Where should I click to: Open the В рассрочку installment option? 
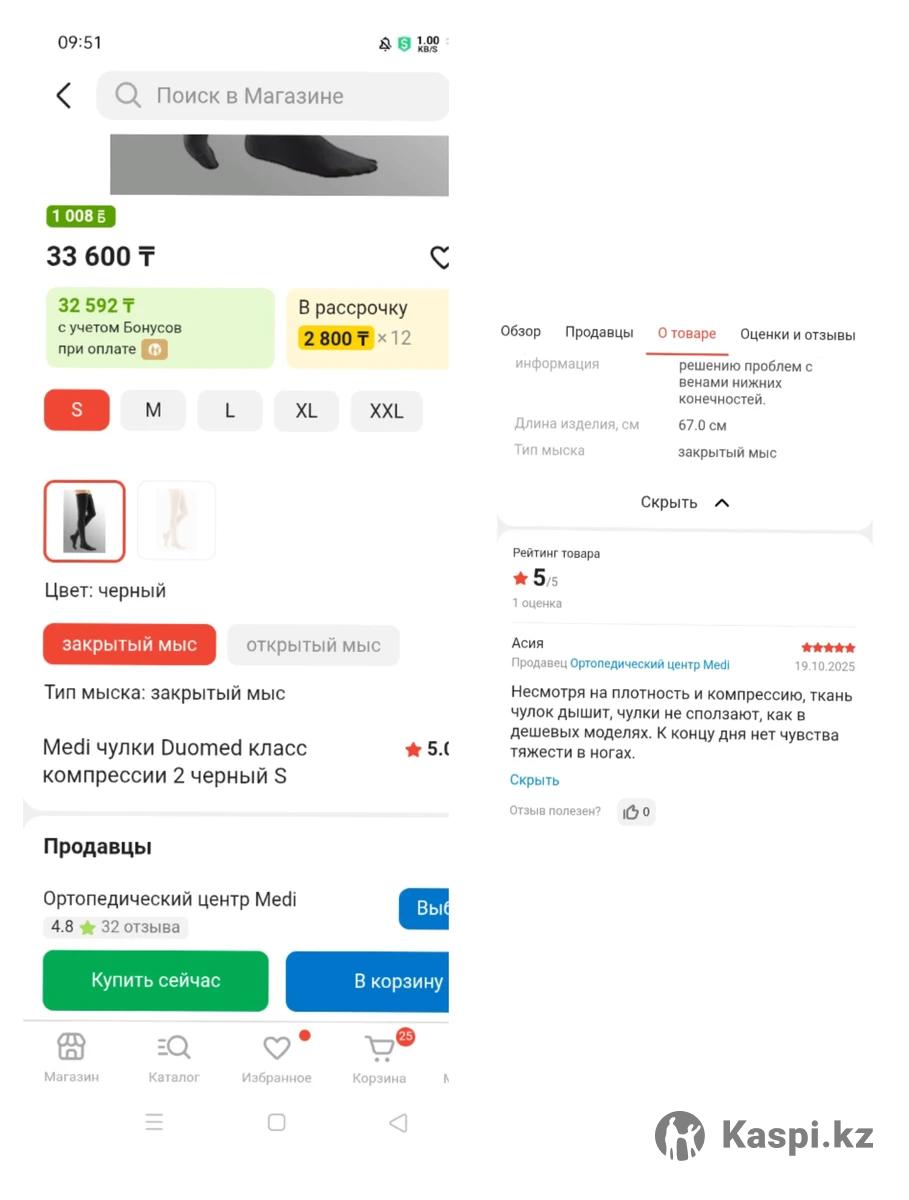pos(367,327)
